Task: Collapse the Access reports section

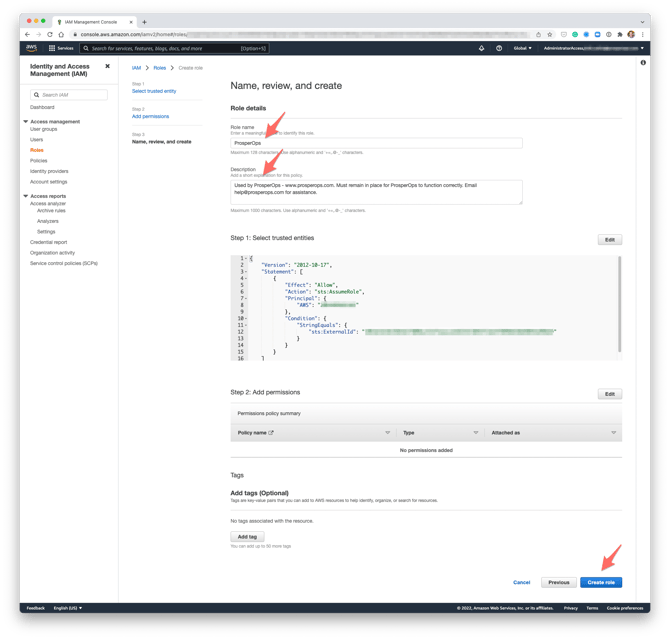Action: pos(26,196)
